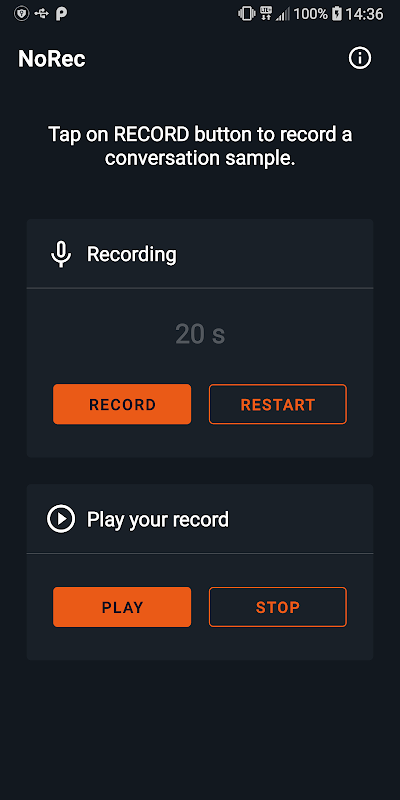Tap the USB icon in status bar
This screenshot has width=400, height=800.
point(42,14)
